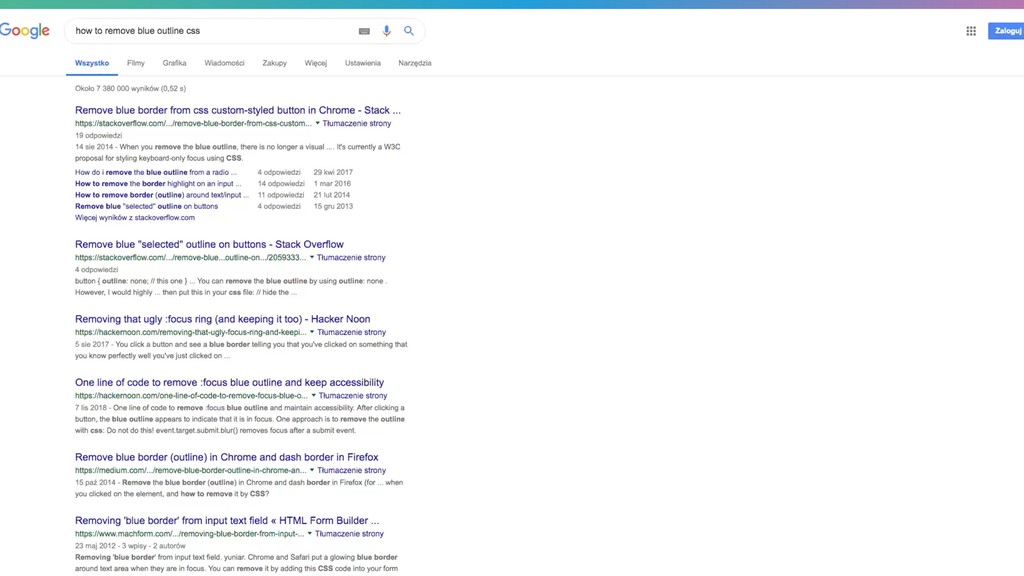Click date '29 kwi 2017' in sublinks table
Screen dimensions: 1024x576
333,172
